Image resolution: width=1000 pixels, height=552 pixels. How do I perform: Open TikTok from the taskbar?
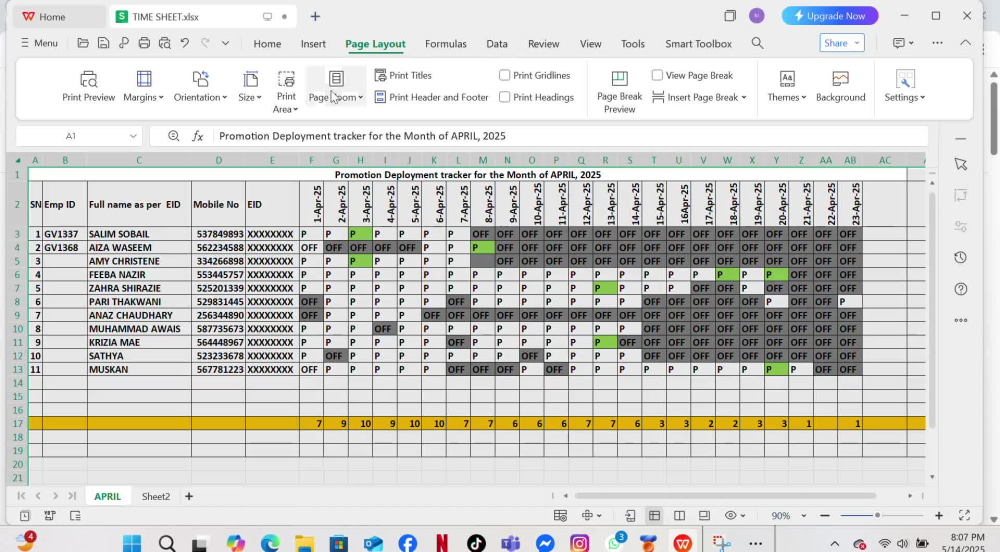pos(476,543)
